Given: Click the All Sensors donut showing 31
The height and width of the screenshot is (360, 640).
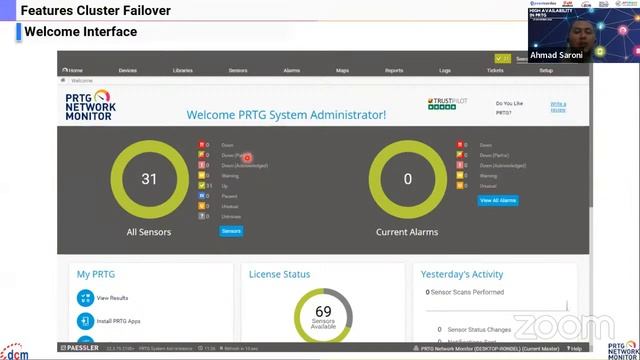Looking at the screenshot, I should point(149,179).
